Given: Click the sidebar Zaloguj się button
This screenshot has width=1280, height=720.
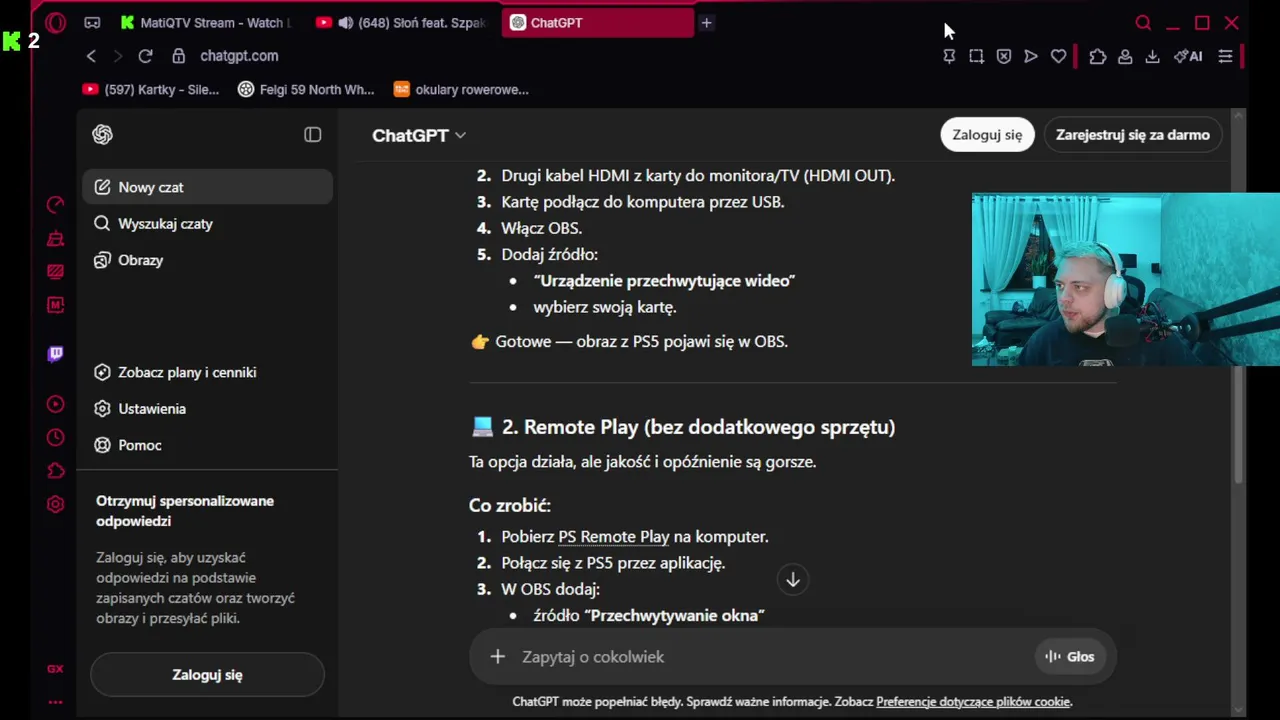Looking at the screenshot, I should point(207,675).
